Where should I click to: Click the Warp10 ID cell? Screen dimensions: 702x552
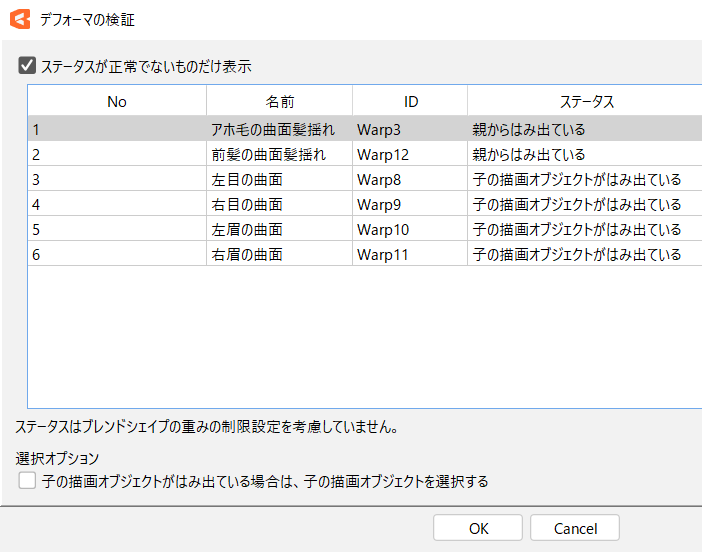[383, 230]
